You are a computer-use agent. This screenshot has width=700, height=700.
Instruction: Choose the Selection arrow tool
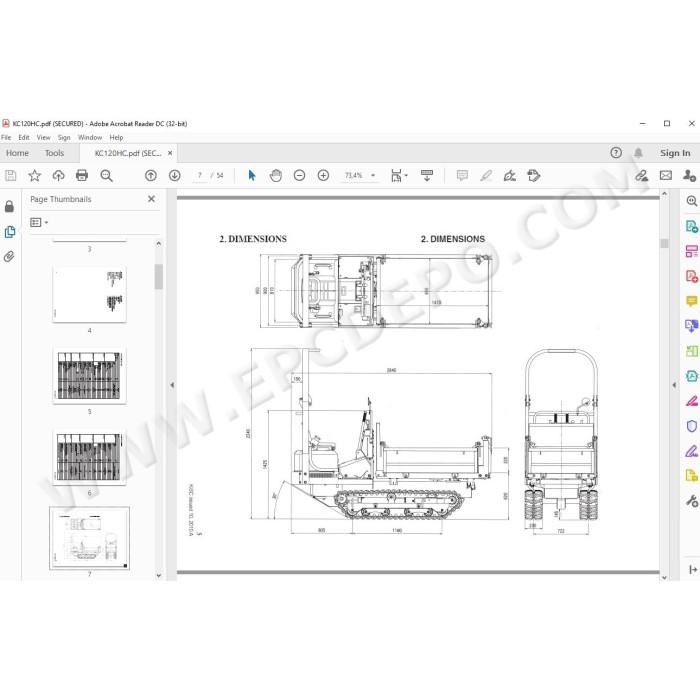tap(252, 175)
